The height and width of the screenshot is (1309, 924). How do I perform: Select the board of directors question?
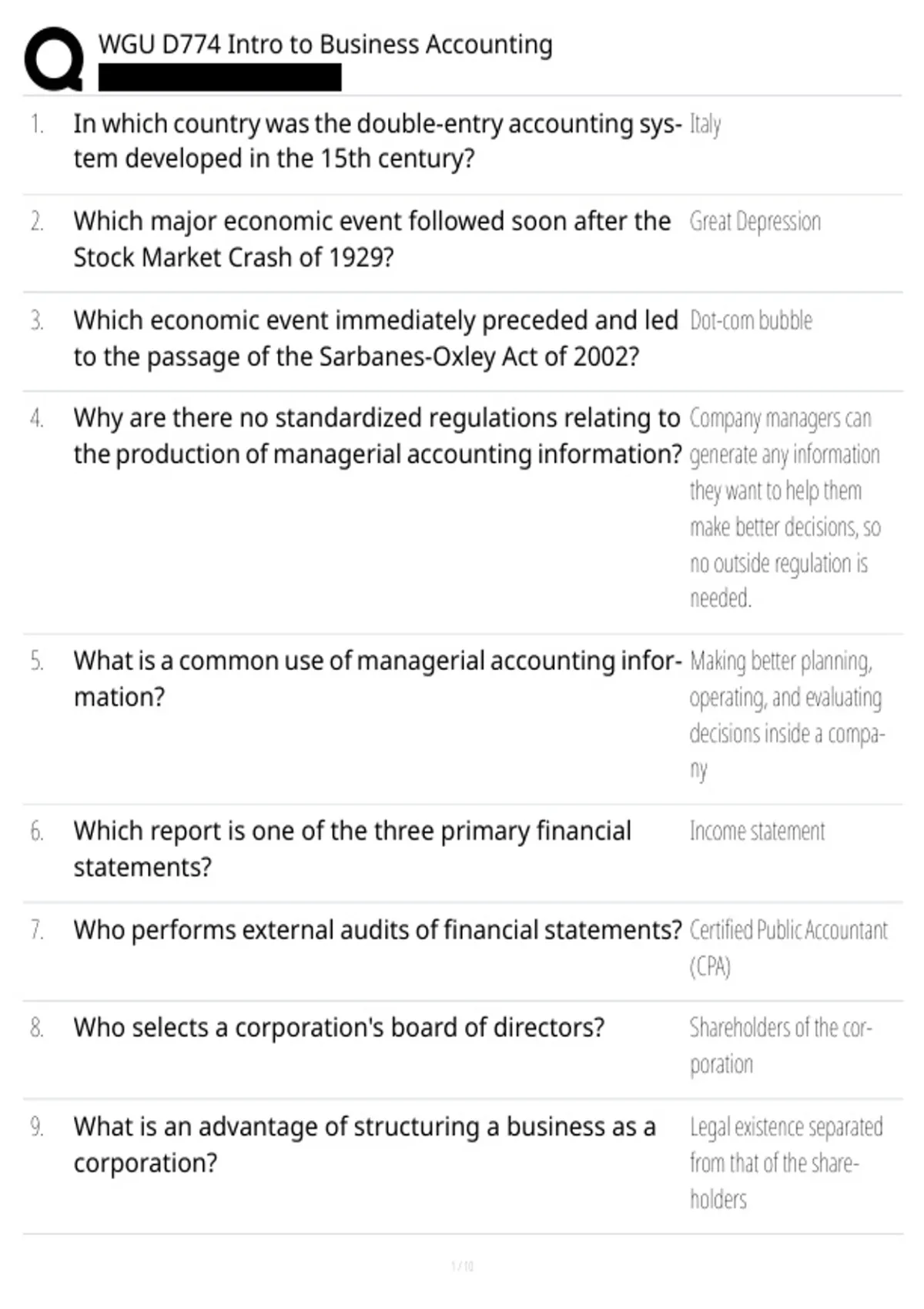tap(339, 1028)
